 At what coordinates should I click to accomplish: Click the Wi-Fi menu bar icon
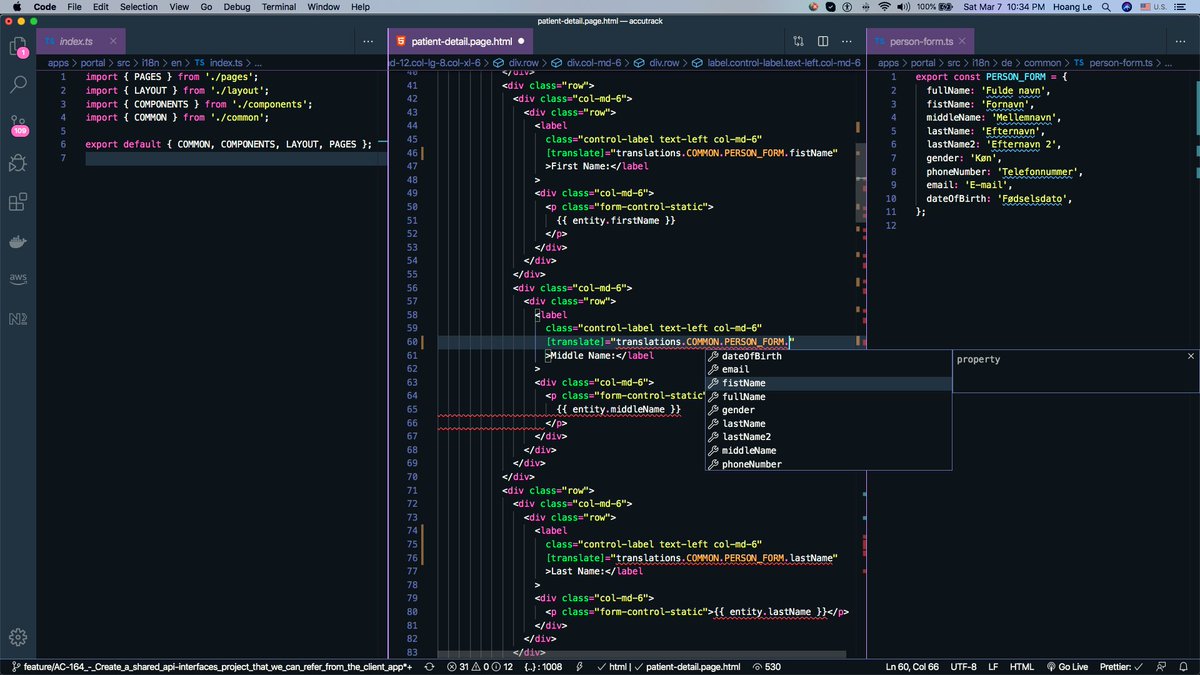tap(885, 7)
